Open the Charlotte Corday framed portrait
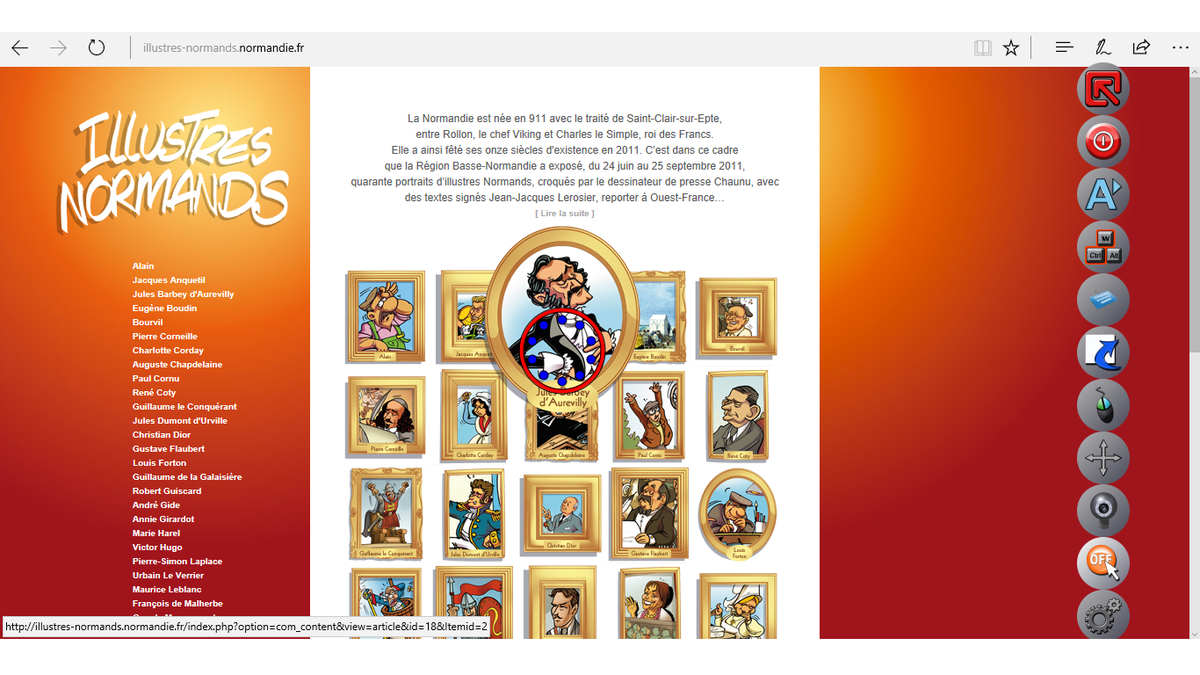Viewport: 1200px width, 675px height. click(x=474, y=416)
